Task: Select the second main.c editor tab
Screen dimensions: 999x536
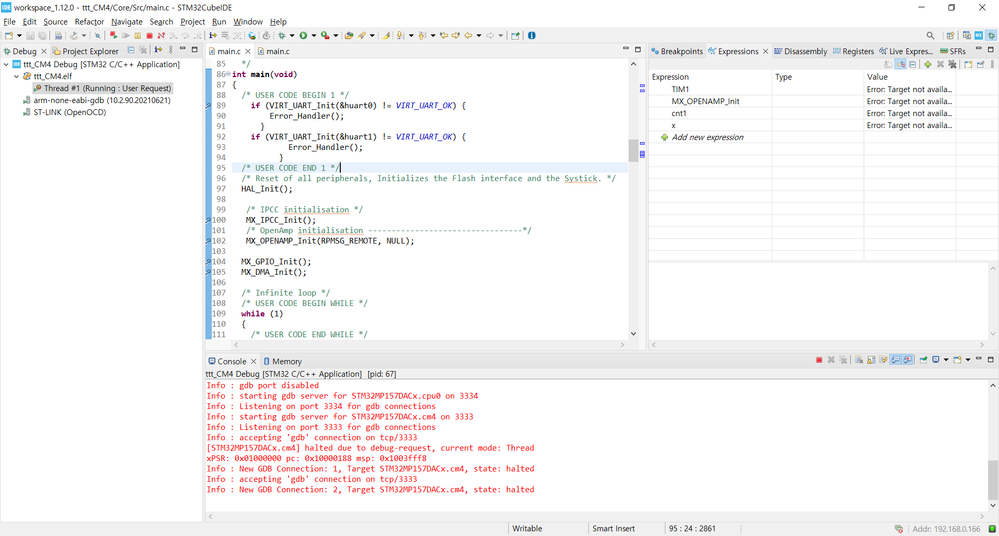Action: [273, 51]
